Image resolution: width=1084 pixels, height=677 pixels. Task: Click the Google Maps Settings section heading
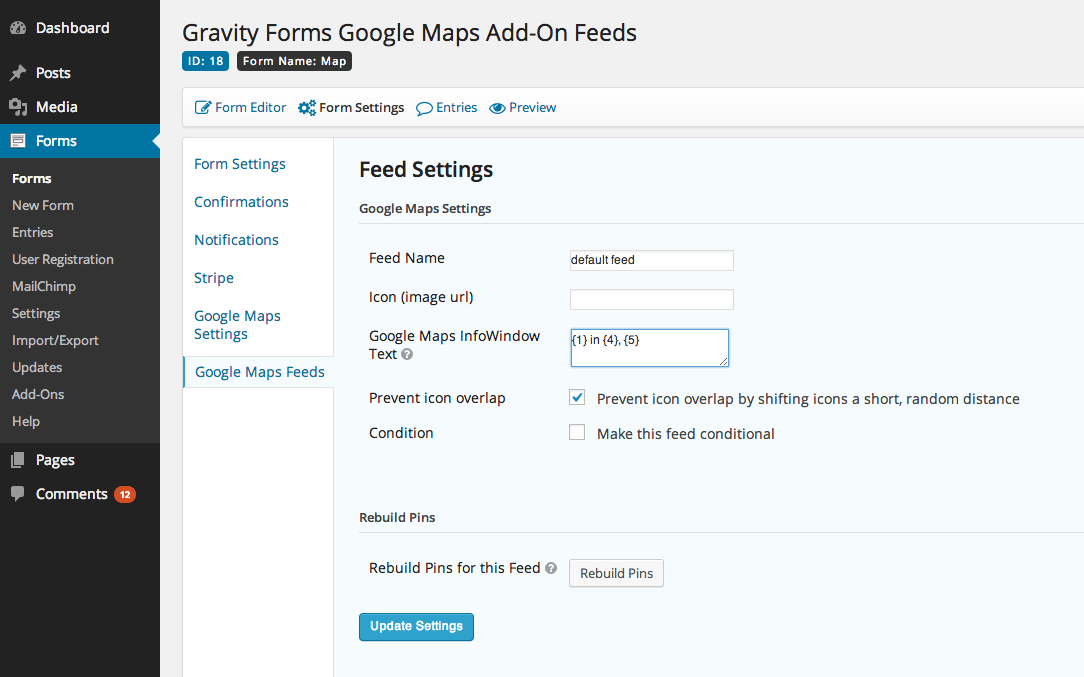point(425,209)
